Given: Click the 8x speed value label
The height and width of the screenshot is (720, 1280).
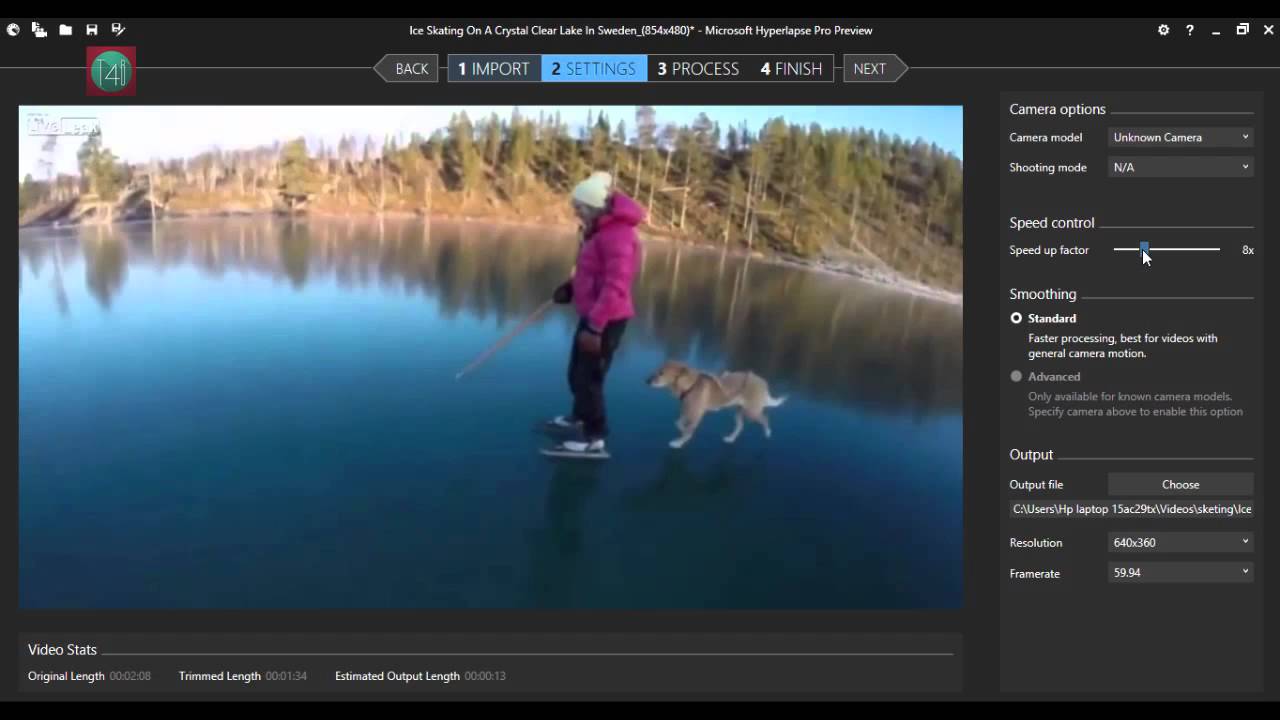Looking at the screenshot, I should click(1248, 250).
